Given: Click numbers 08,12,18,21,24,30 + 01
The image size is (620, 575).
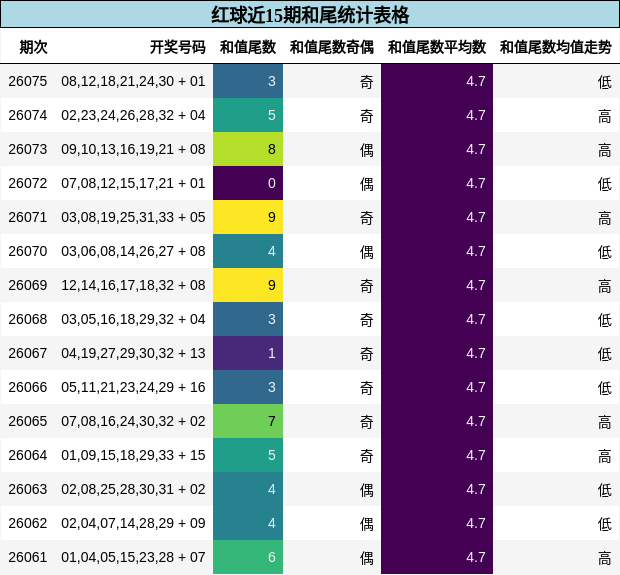Looking at the screenshot, I should click(x=133, y=81).
